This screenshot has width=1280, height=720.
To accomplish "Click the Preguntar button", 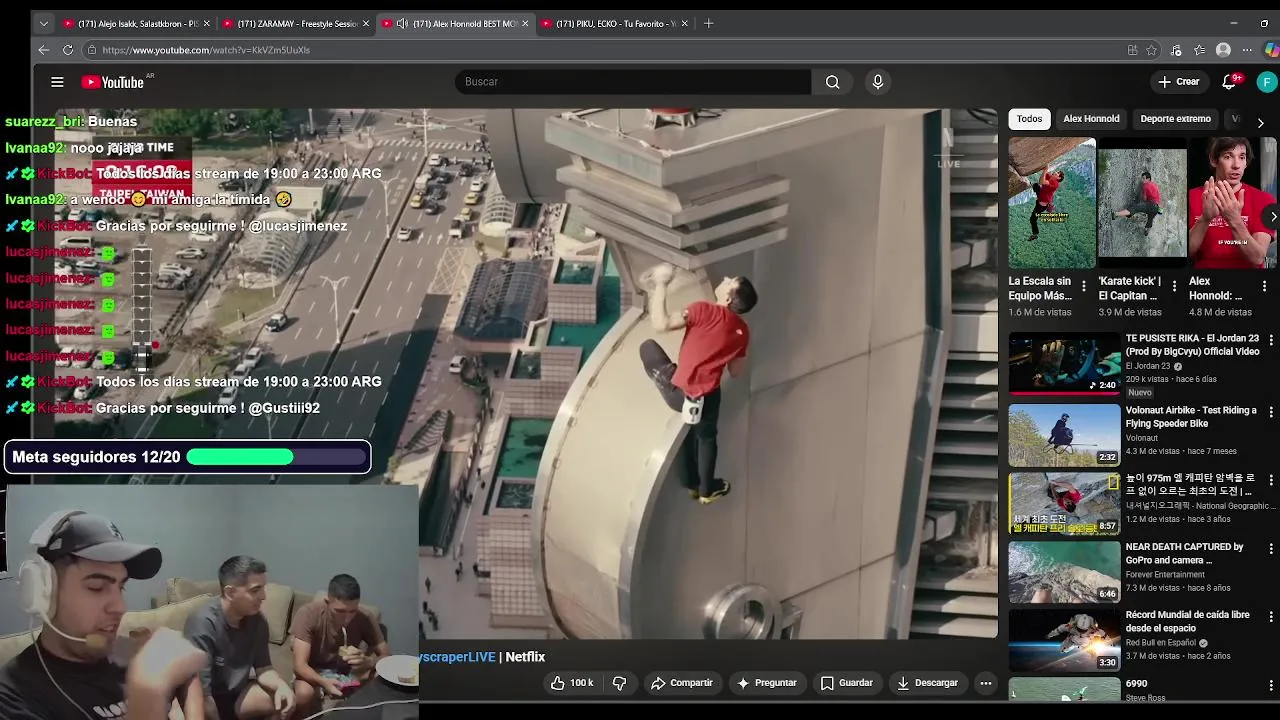I will (766, 683).
